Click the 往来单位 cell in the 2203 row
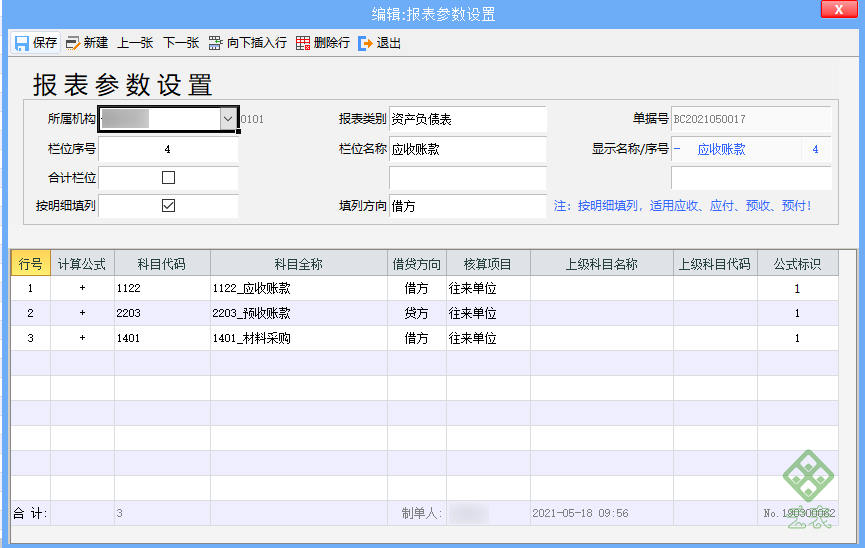This screenshot has height=548, width=865. click(488, 313)
